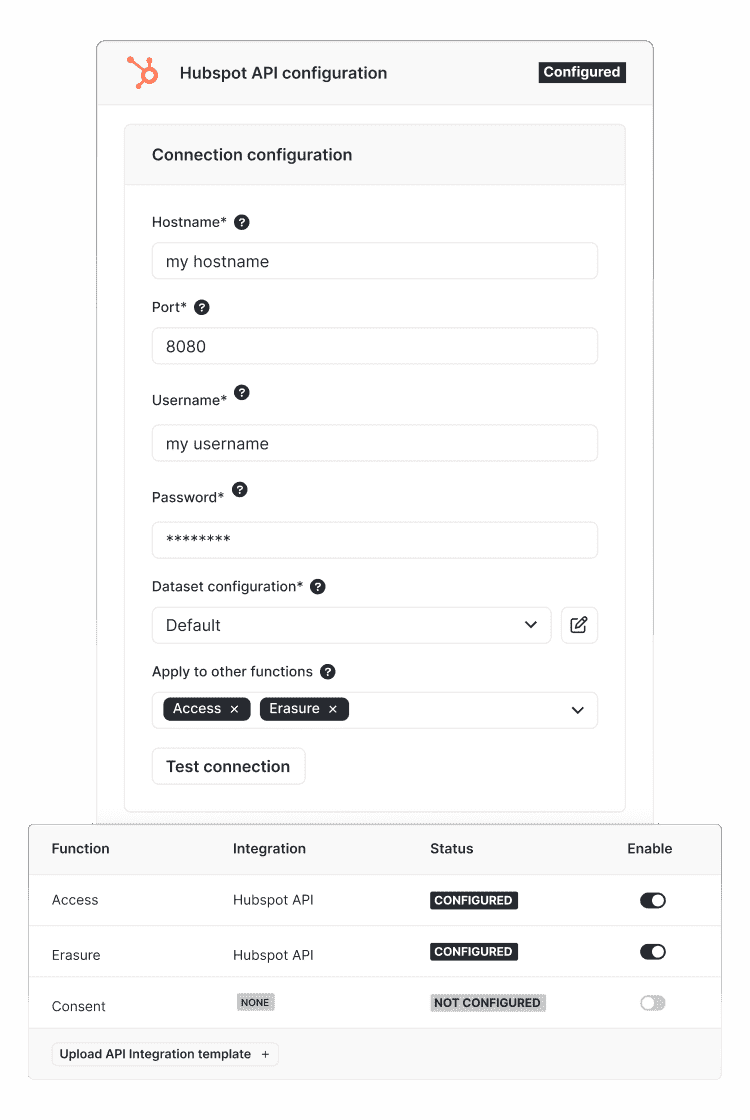This screenshot has height=1120, width=750.
Task: Open the Hostname help tooltip icon
Action: [x=242, y=222]
